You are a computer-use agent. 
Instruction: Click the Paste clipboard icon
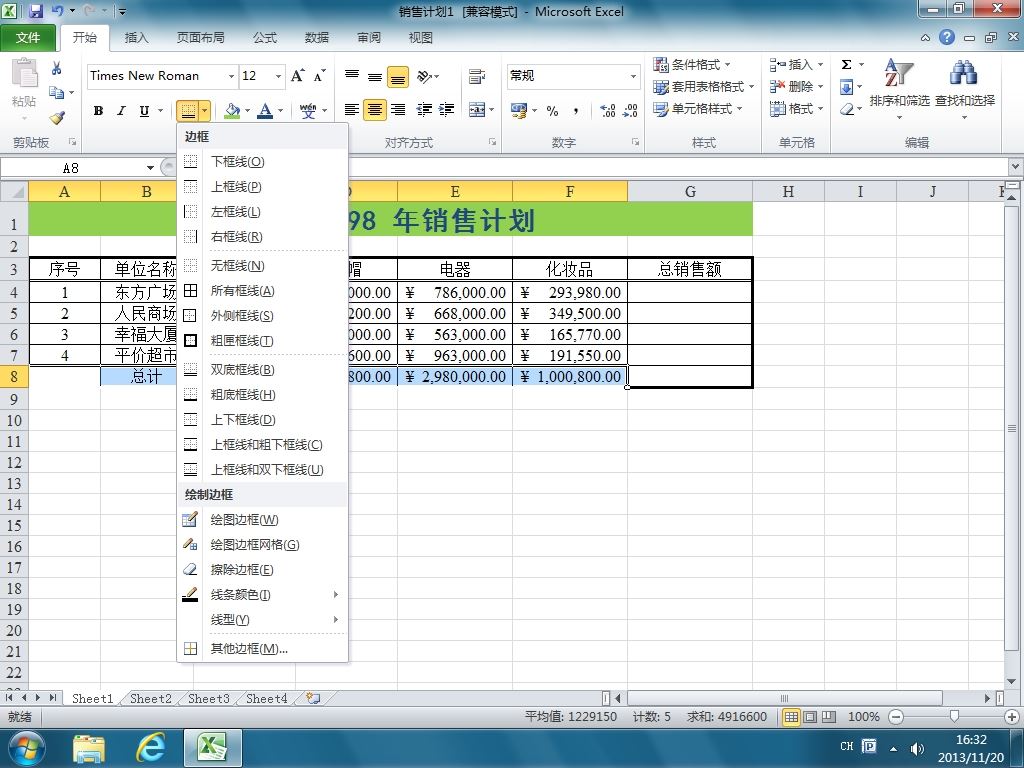click(x=25, y=73)
